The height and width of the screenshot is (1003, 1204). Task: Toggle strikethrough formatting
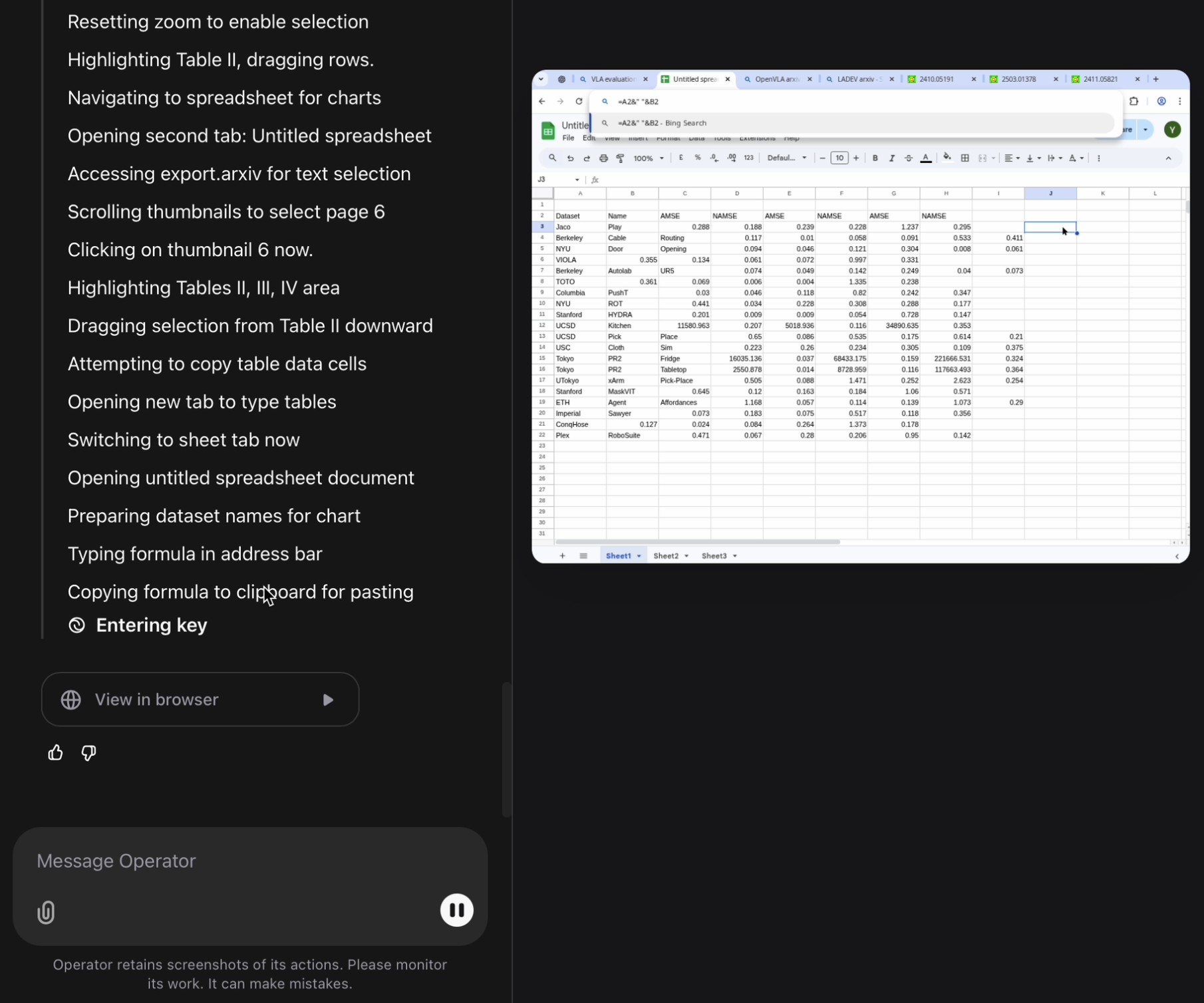pos(909,158)
